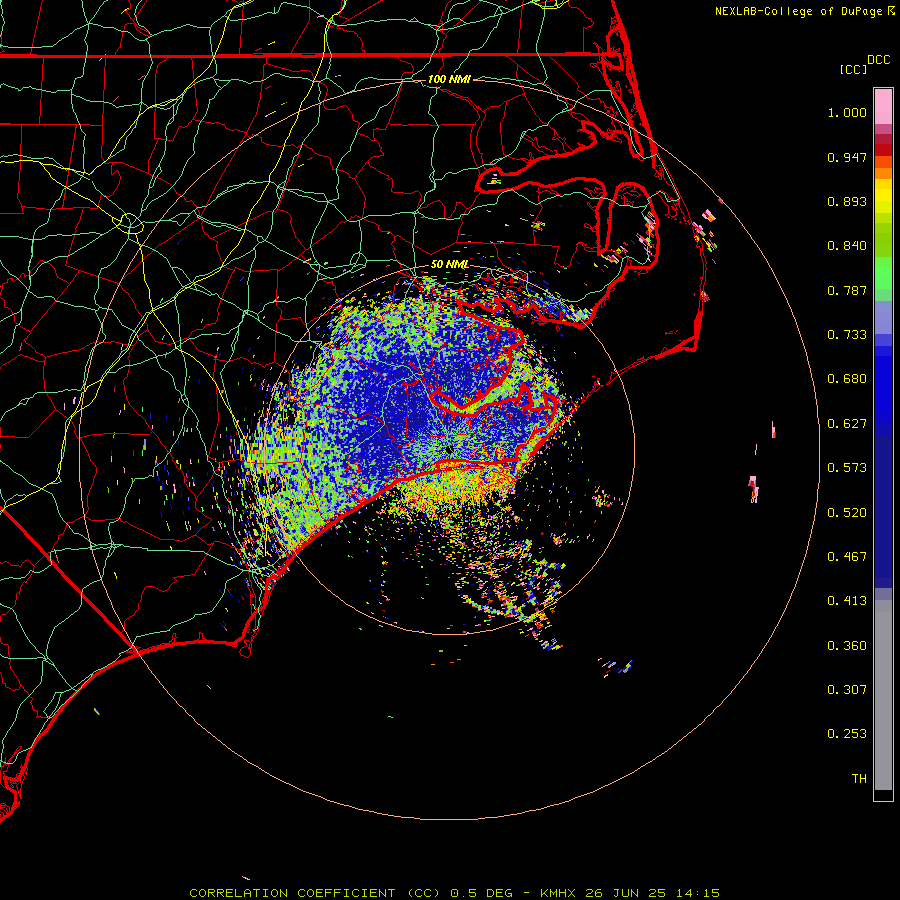
Task: Click the 0.947 legend value
Action: (x=847, y=157)
